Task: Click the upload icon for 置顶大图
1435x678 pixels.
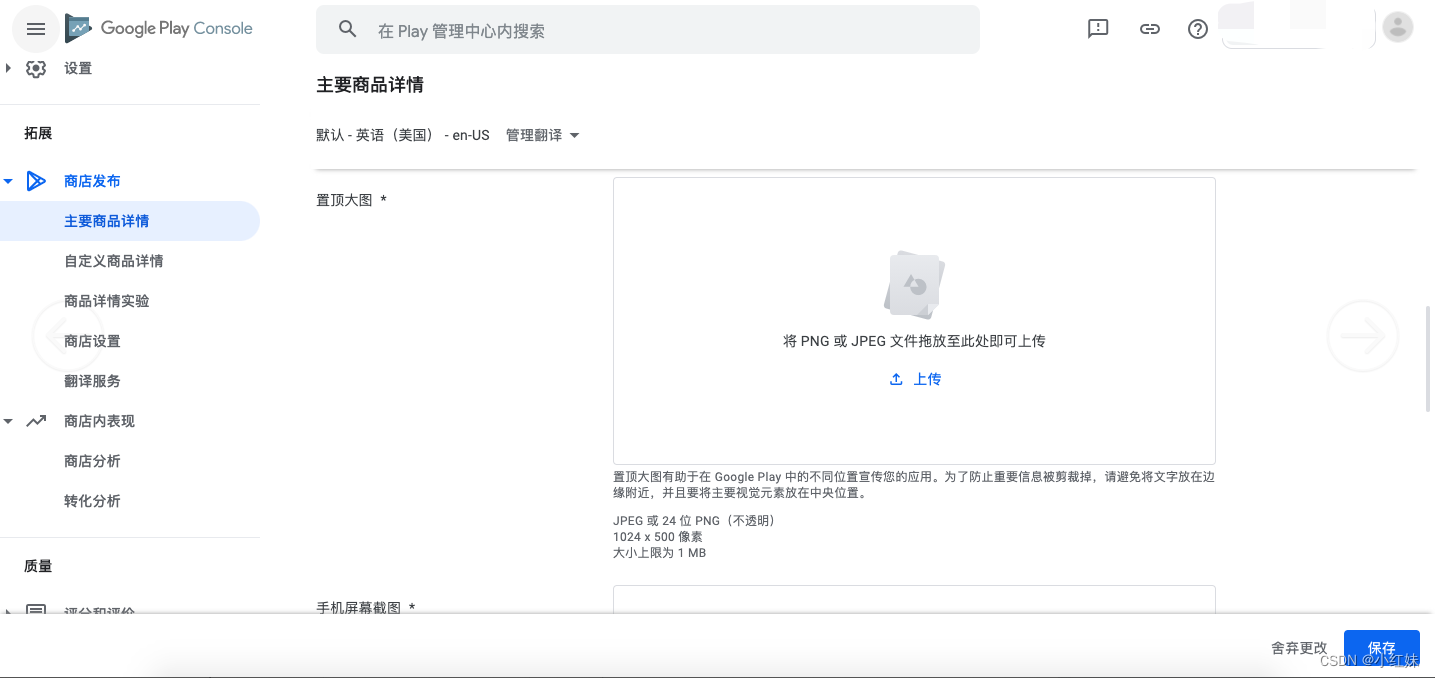Action: (895, 379)
